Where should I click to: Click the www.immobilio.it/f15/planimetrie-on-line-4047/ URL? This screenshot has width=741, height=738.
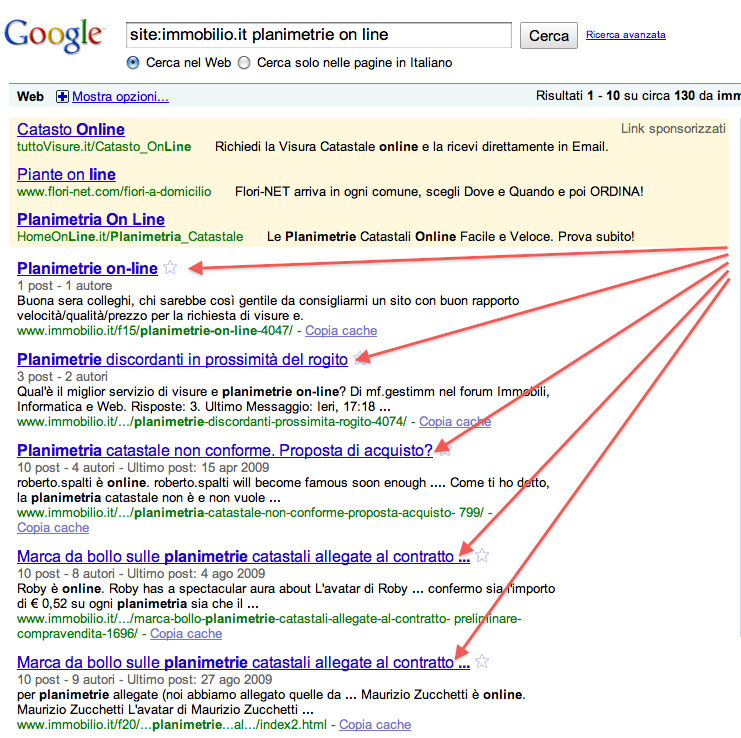click(155, 331)
